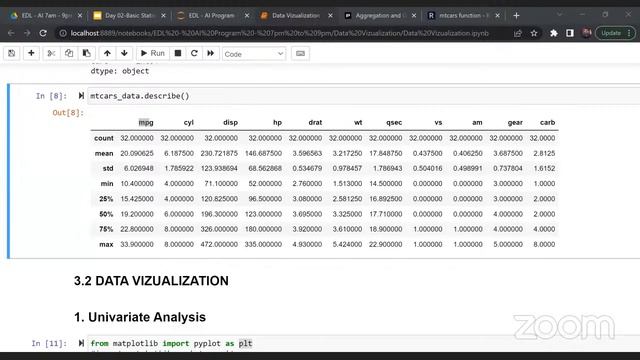This screenshot has width=640, height=360.
Task: Copy selected cells icon
Action: point(69,53)
